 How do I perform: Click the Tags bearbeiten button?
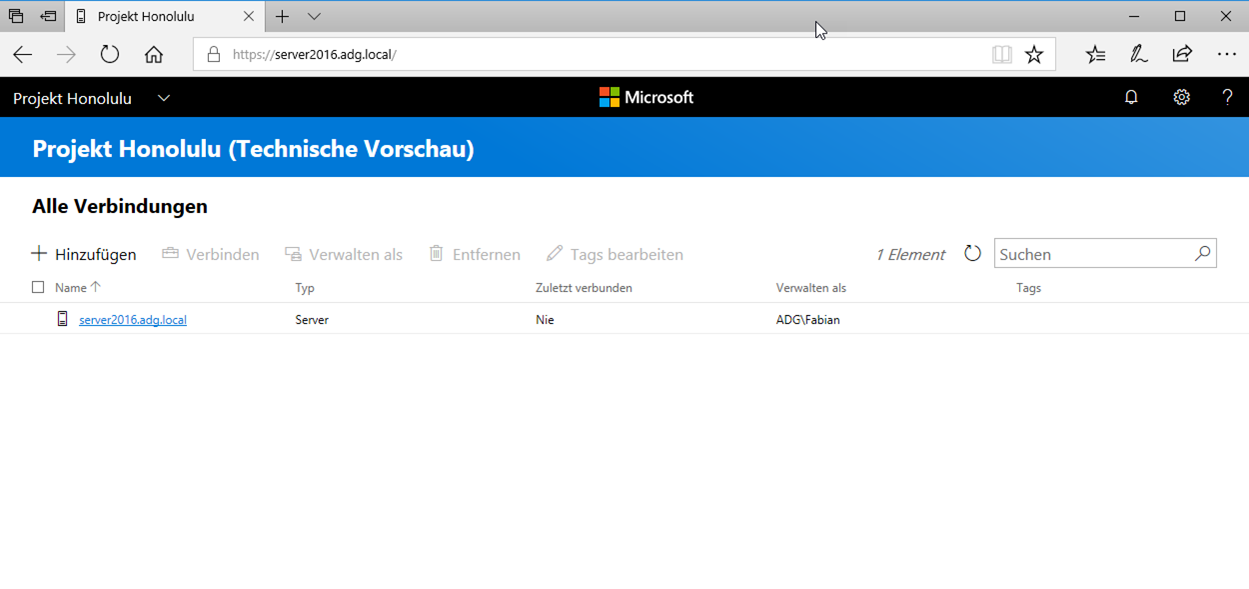pyautogui.click(x=615, y=254)
